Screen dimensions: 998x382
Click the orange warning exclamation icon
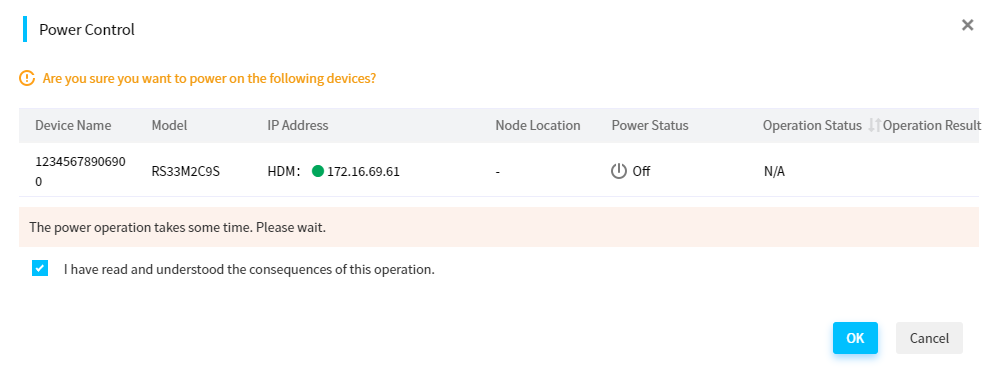(27, 79)
